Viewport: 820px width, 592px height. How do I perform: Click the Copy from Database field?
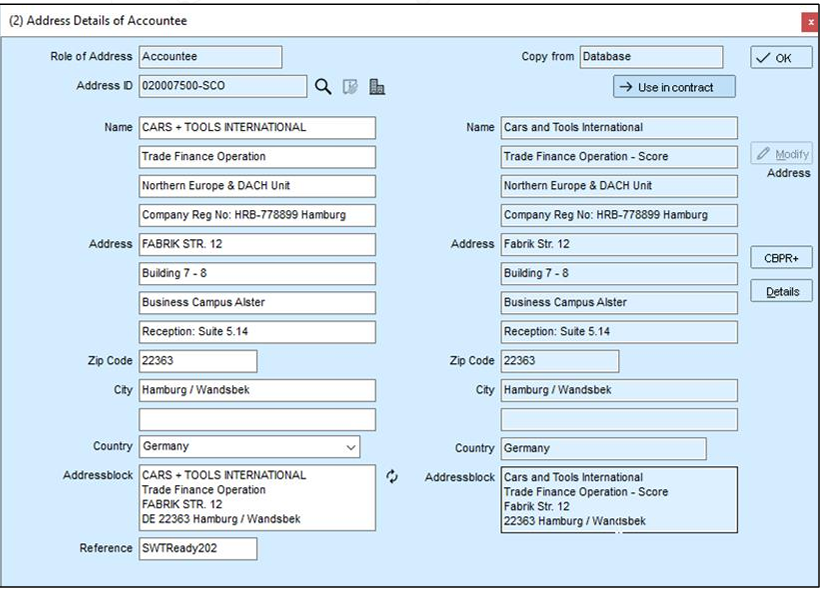[x=651, y=56]
